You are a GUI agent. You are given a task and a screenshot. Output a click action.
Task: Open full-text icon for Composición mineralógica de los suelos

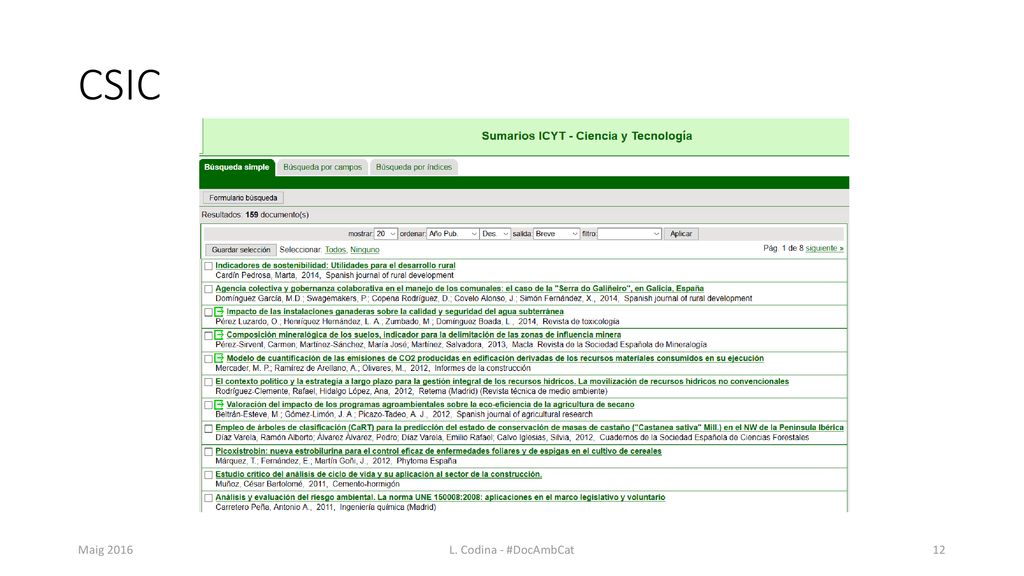[x=219, y=335]
